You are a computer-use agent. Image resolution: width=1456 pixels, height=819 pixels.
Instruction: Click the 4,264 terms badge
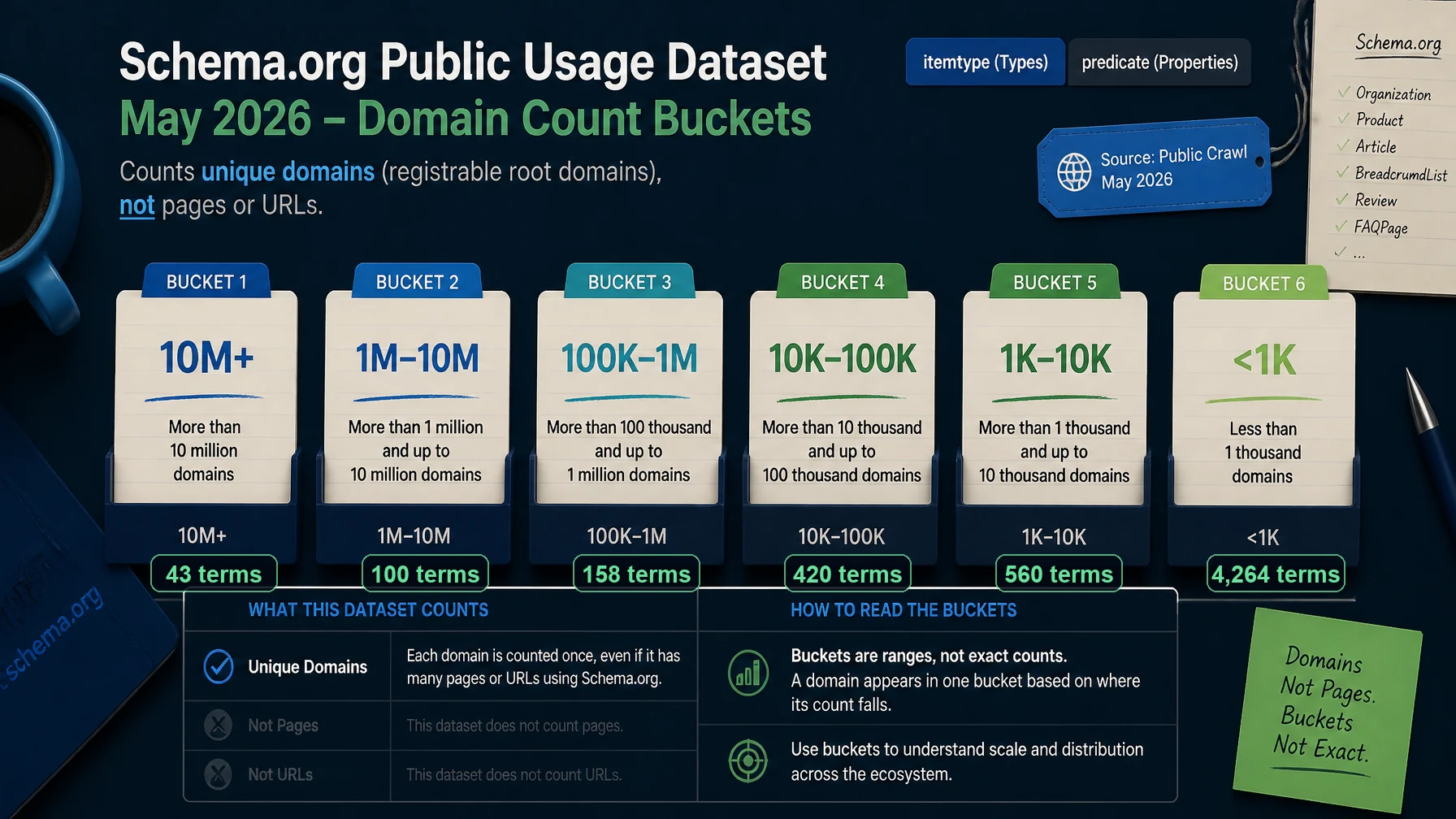pos(1276,574)
